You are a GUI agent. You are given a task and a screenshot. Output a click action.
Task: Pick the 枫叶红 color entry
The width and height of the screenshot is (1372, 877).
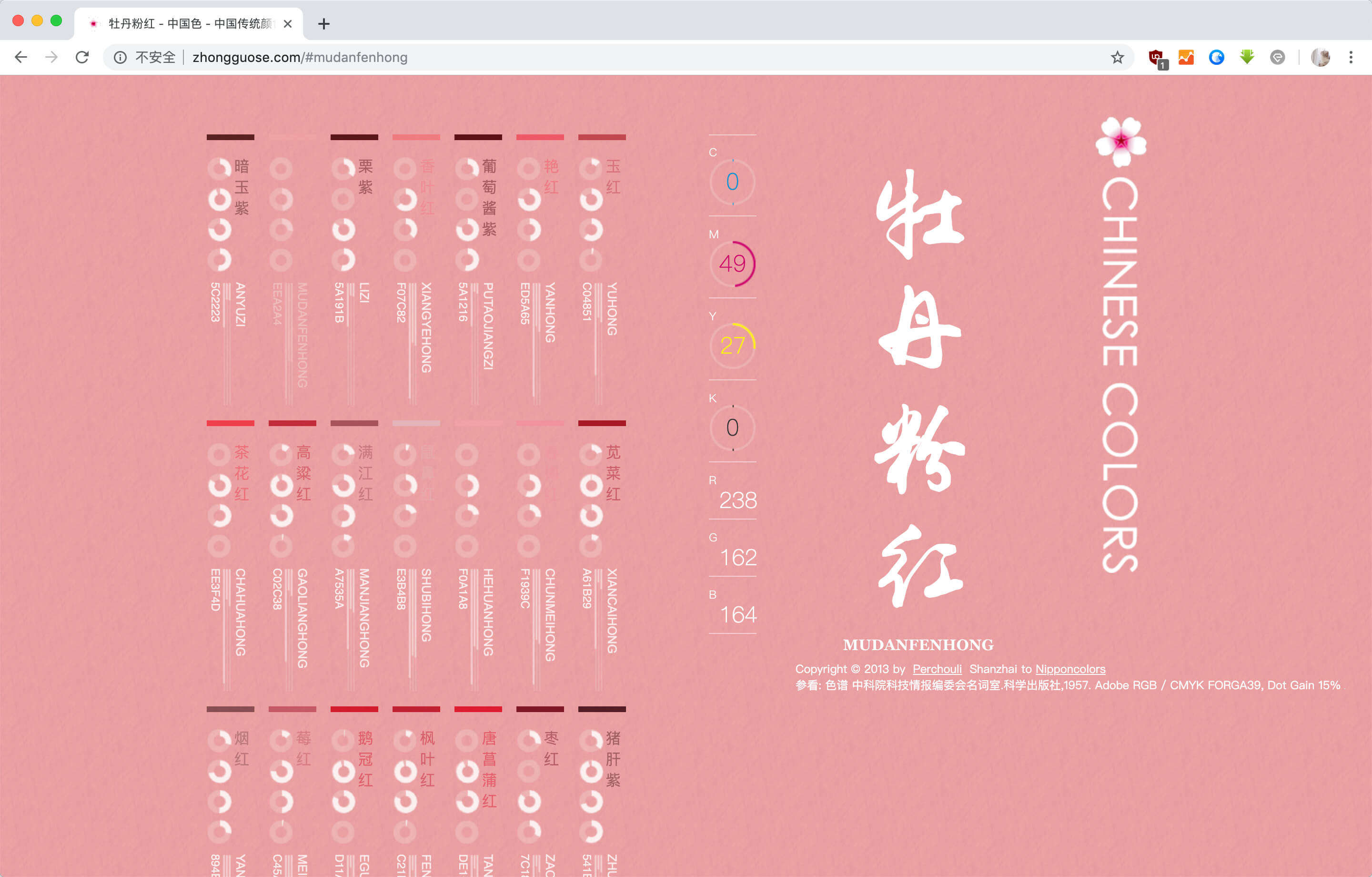(416, 792)
